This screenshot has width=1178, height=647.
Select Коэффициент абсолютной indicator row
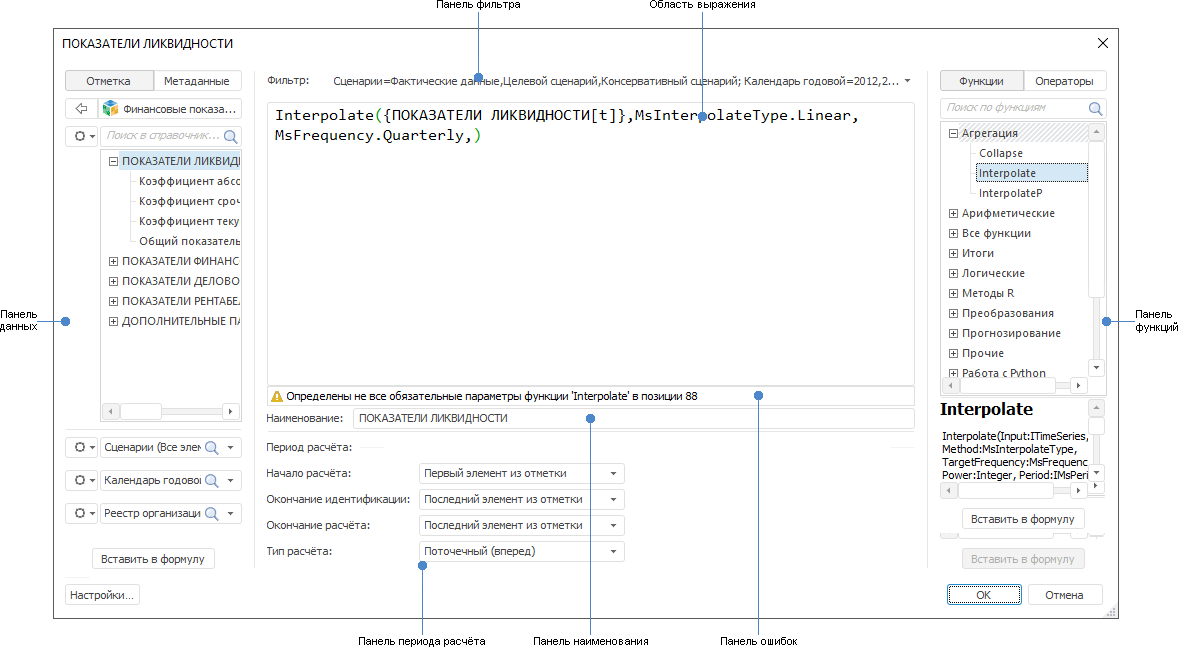tap(189, 181)
